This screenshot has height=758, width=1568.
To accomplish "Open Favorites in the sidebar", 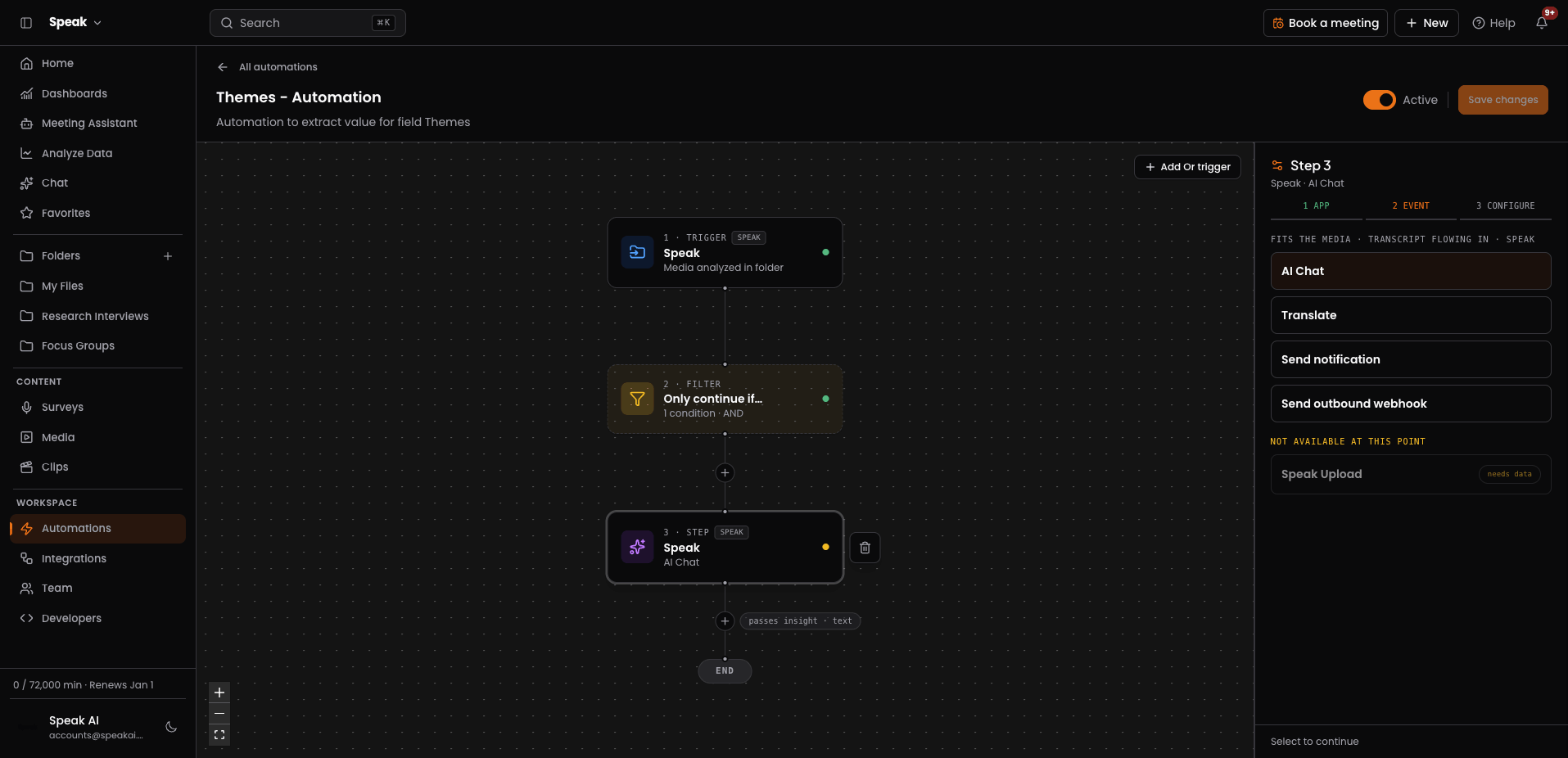I will coord(98,213).
